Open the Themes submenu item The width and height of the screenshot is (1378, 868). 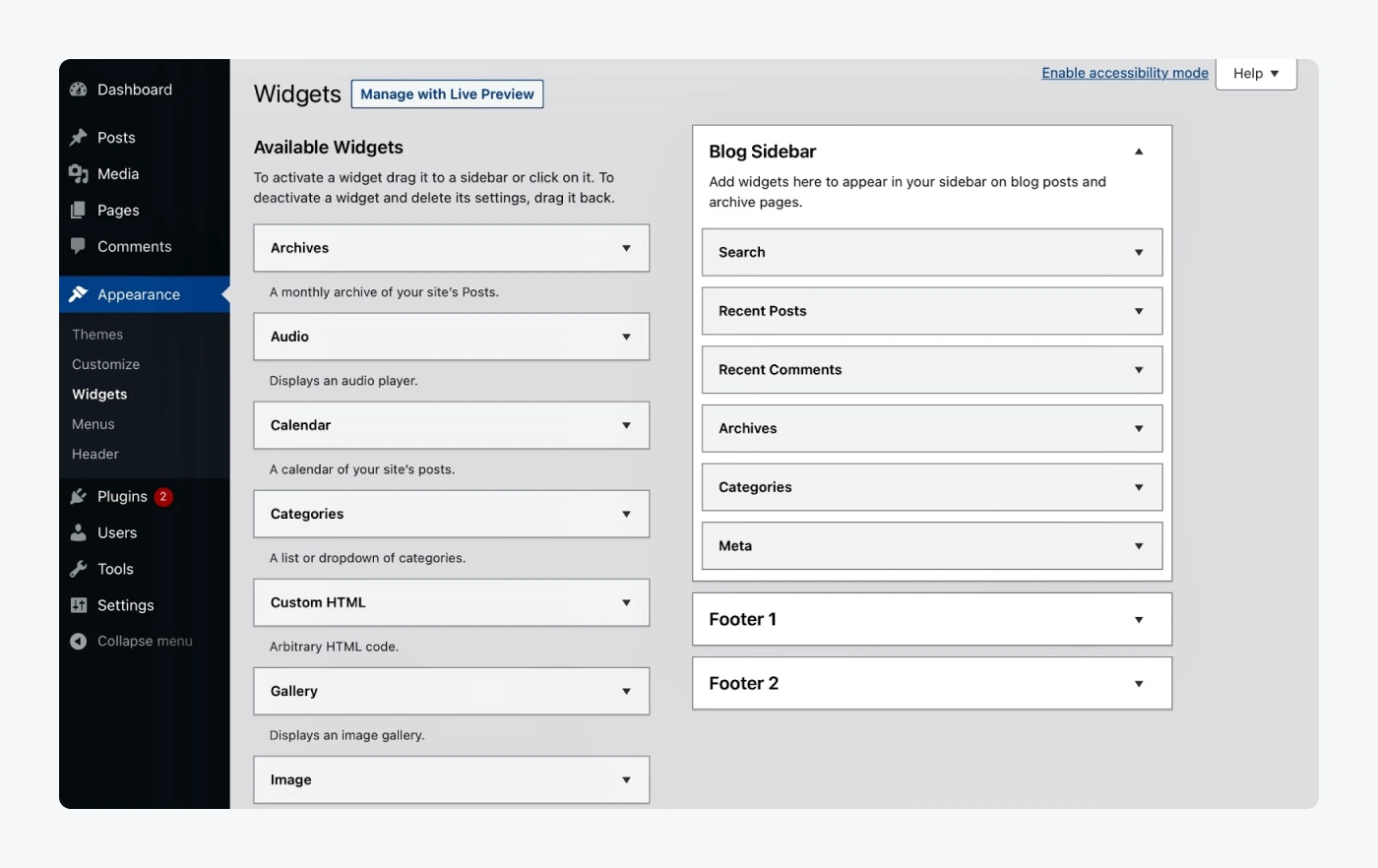pos(97,335)
